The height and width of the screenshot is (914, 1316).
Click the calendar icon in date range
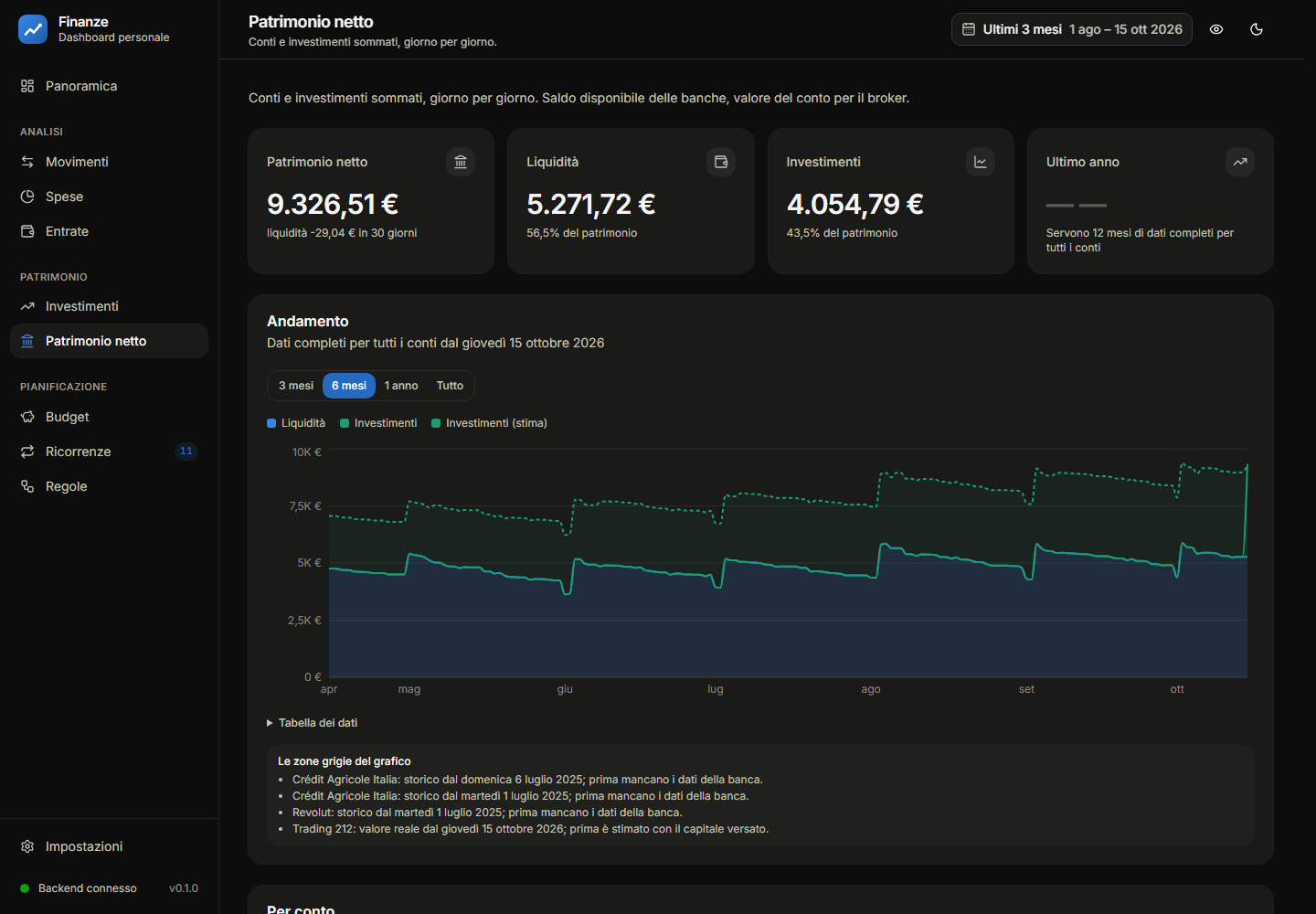[969, 29]
